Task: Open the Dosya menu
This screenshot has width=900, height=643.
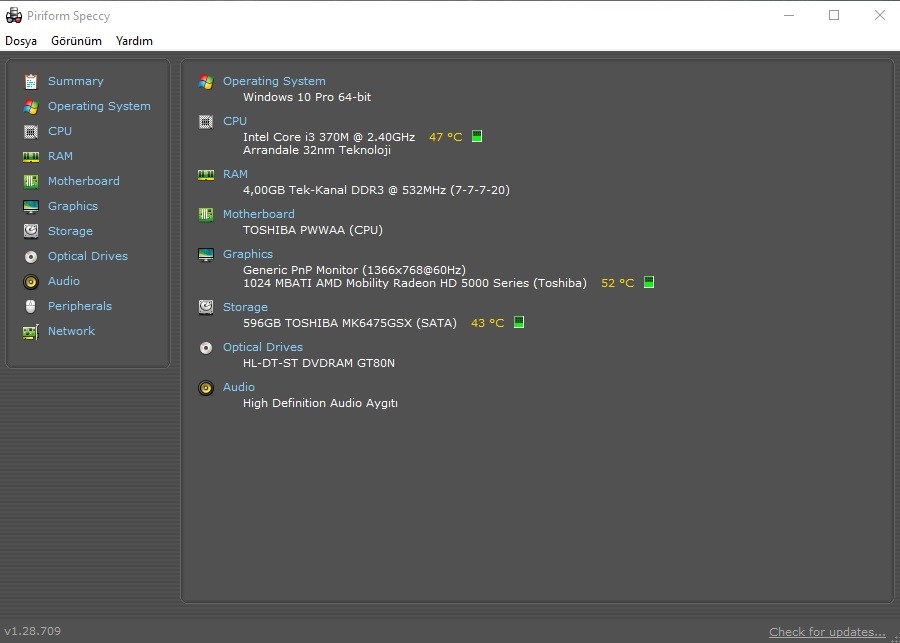Action: [x=21, y=41]
